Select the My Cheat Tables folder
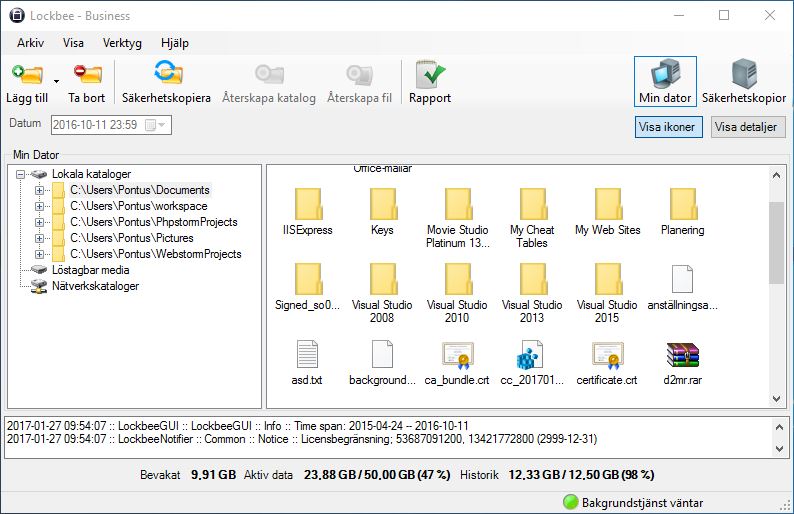 tap(533, 204)
